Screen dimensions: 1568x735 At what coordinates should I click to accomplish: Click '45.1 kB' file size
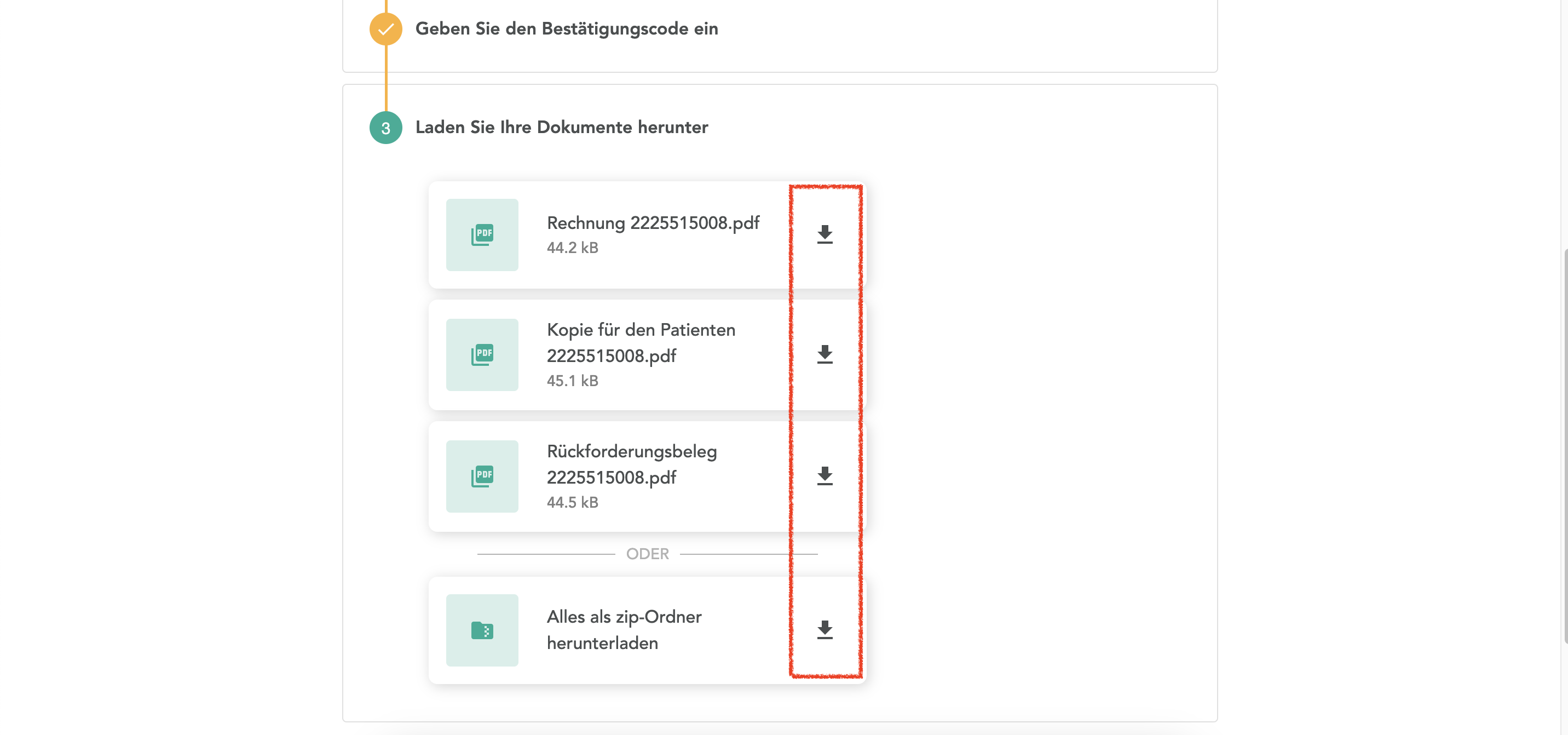(572, 381)
